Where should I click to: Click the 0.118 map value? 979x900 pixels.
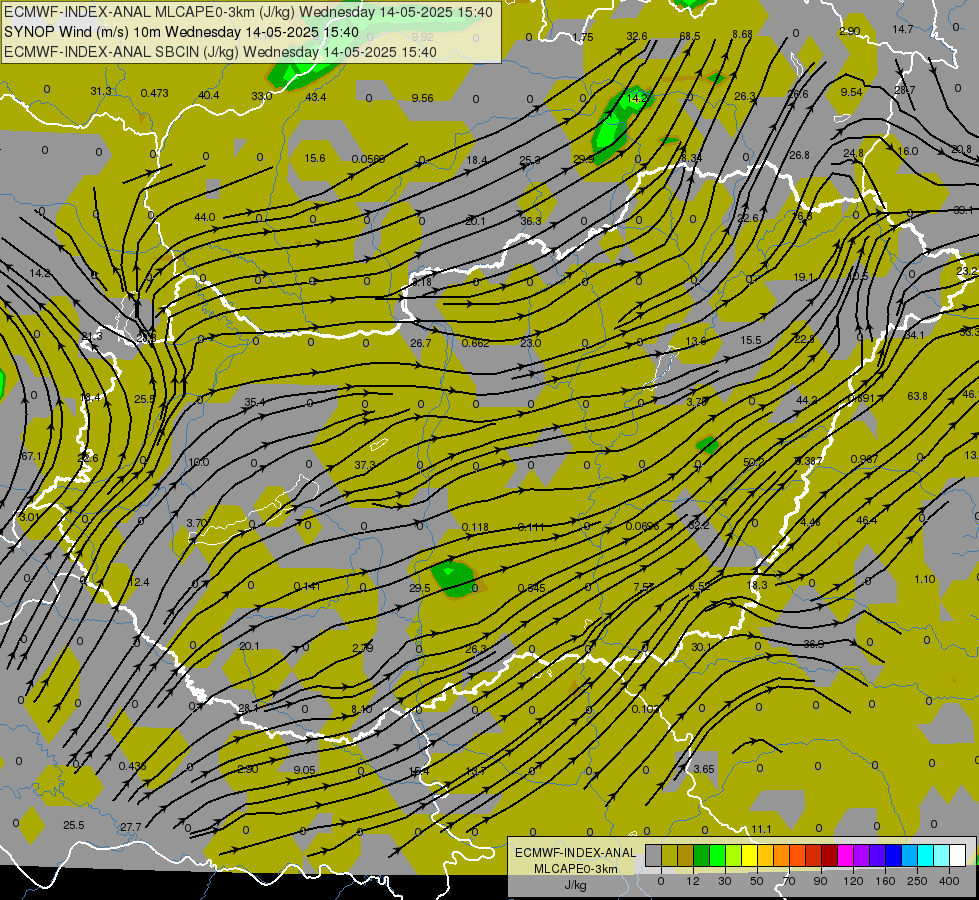click(475, 527)
